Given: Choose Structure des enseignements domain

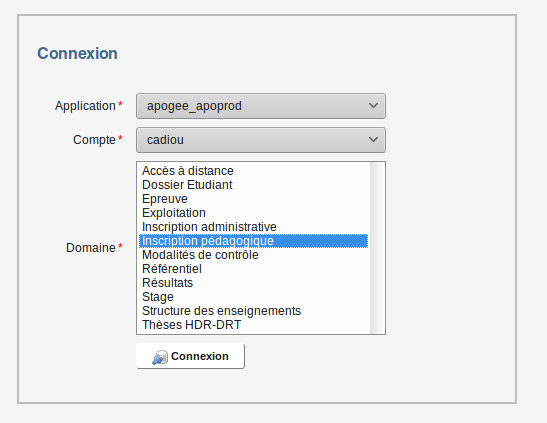Looking at the screenshot, I should (254, 311).
